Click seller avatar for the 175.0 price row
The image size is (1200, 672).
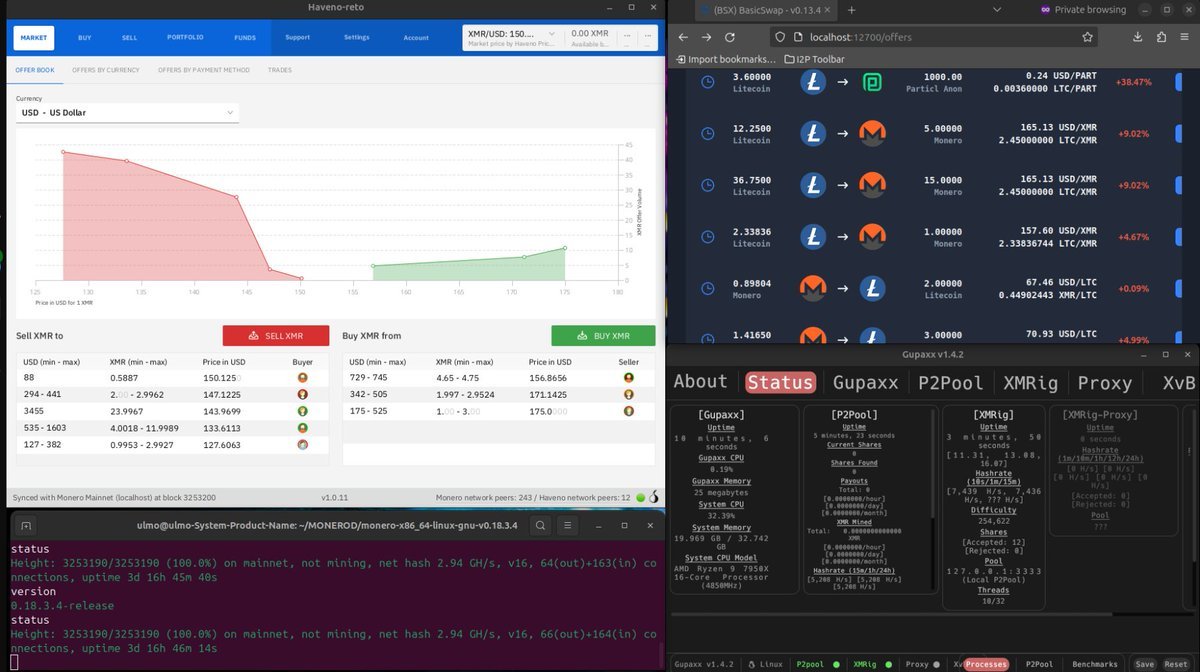pyautogui.click(x=628, y=411)
